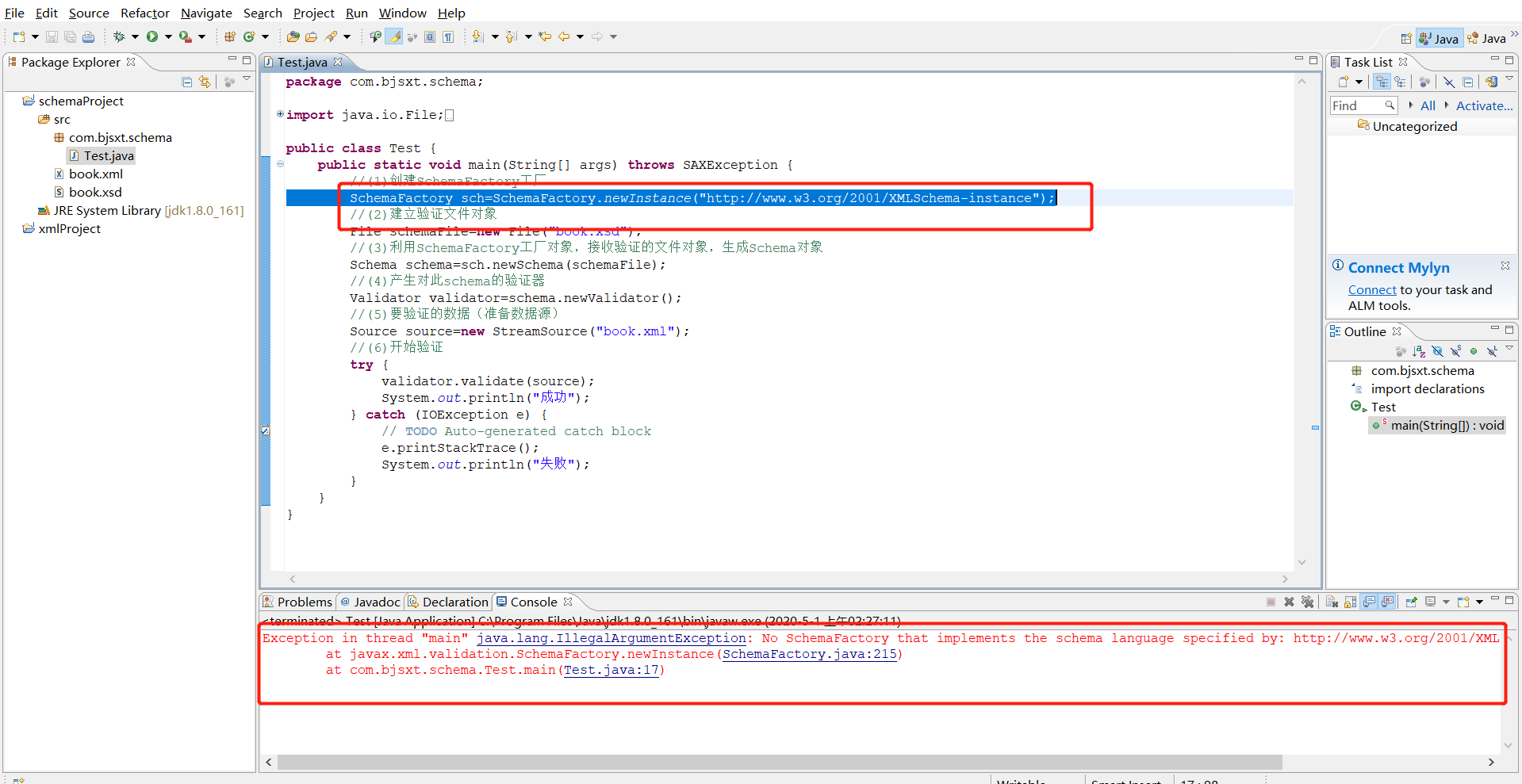The image size is (1522, 784).
Task: Switch to the Problems tab
Action: (297, 602)
